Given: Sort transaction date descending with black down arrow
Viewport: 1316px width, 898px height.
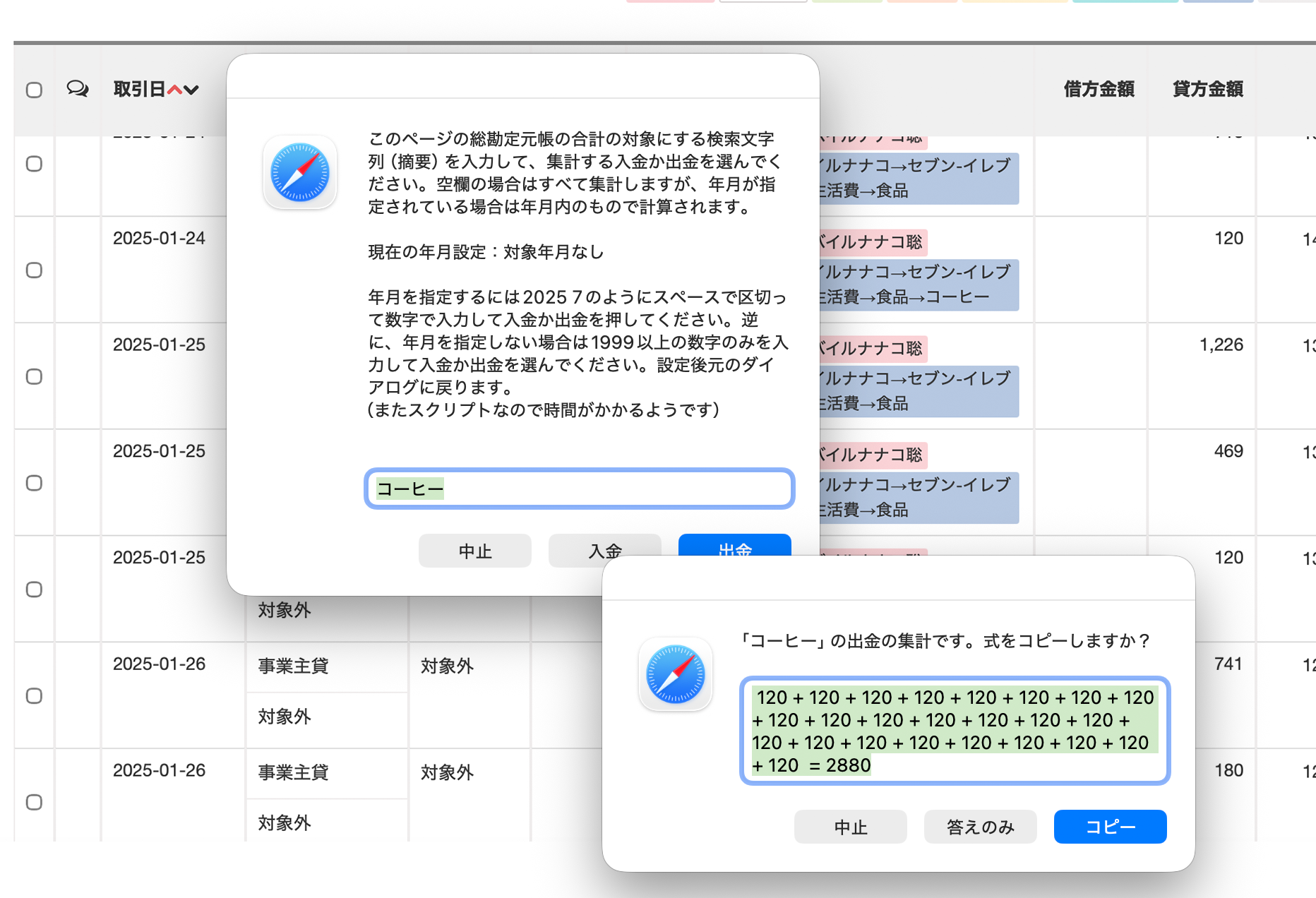Looking at the screenshot, I should [191, 90].
